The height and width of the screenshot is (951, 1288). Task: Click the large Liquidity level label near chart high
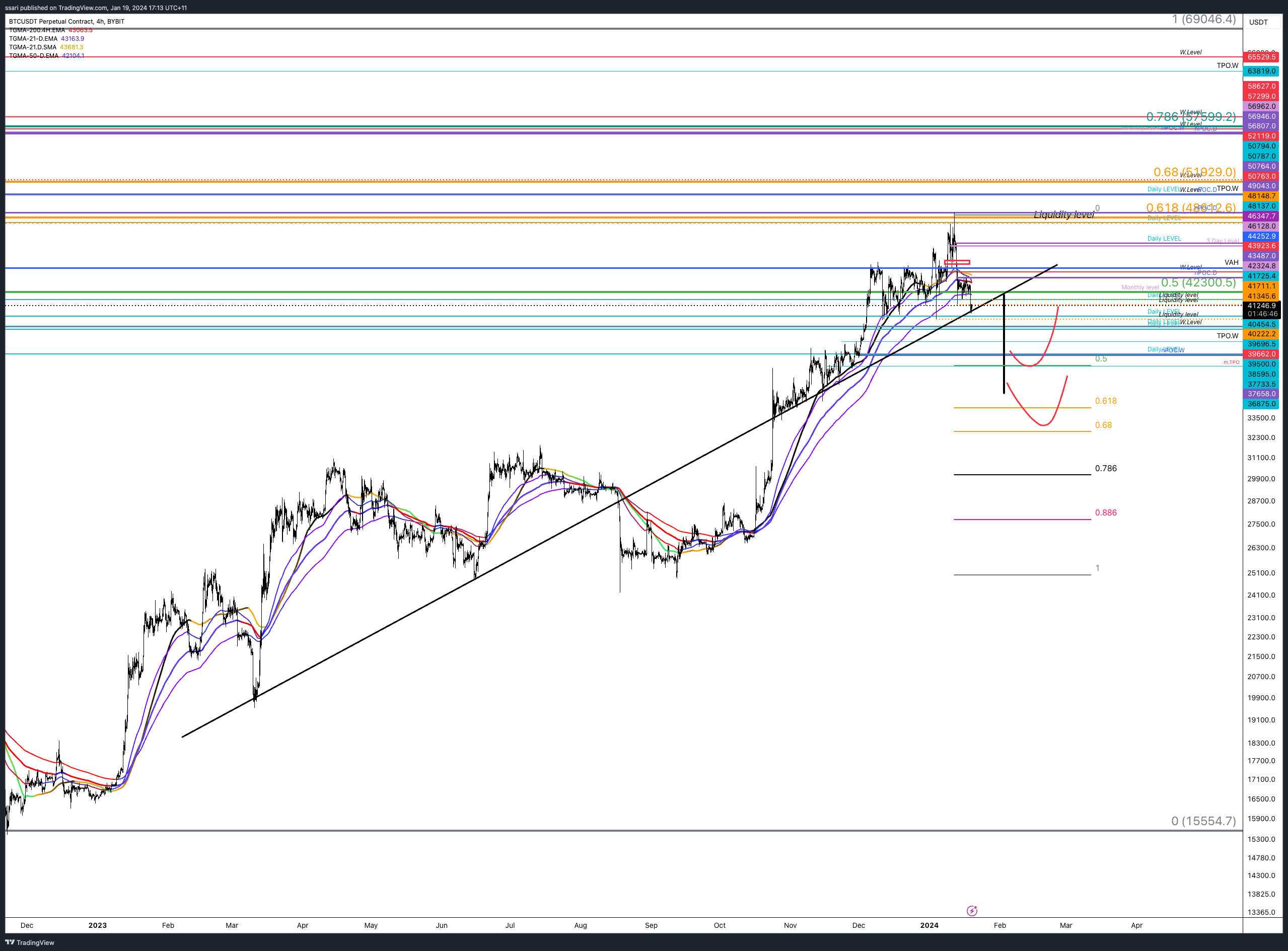coord(1063,215)
